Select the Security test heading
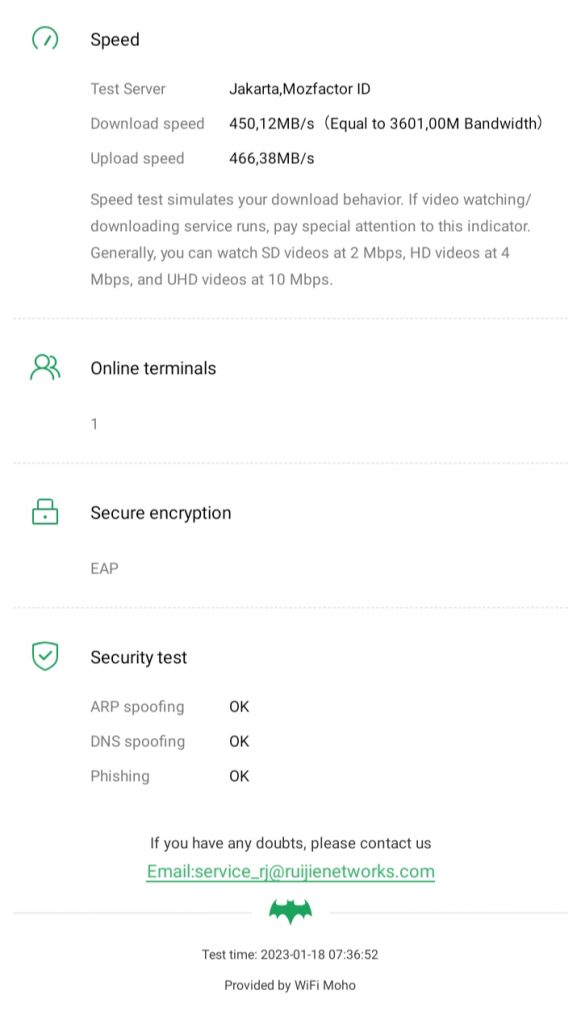This screenshot has width=581, height=1024. point(138,657)
